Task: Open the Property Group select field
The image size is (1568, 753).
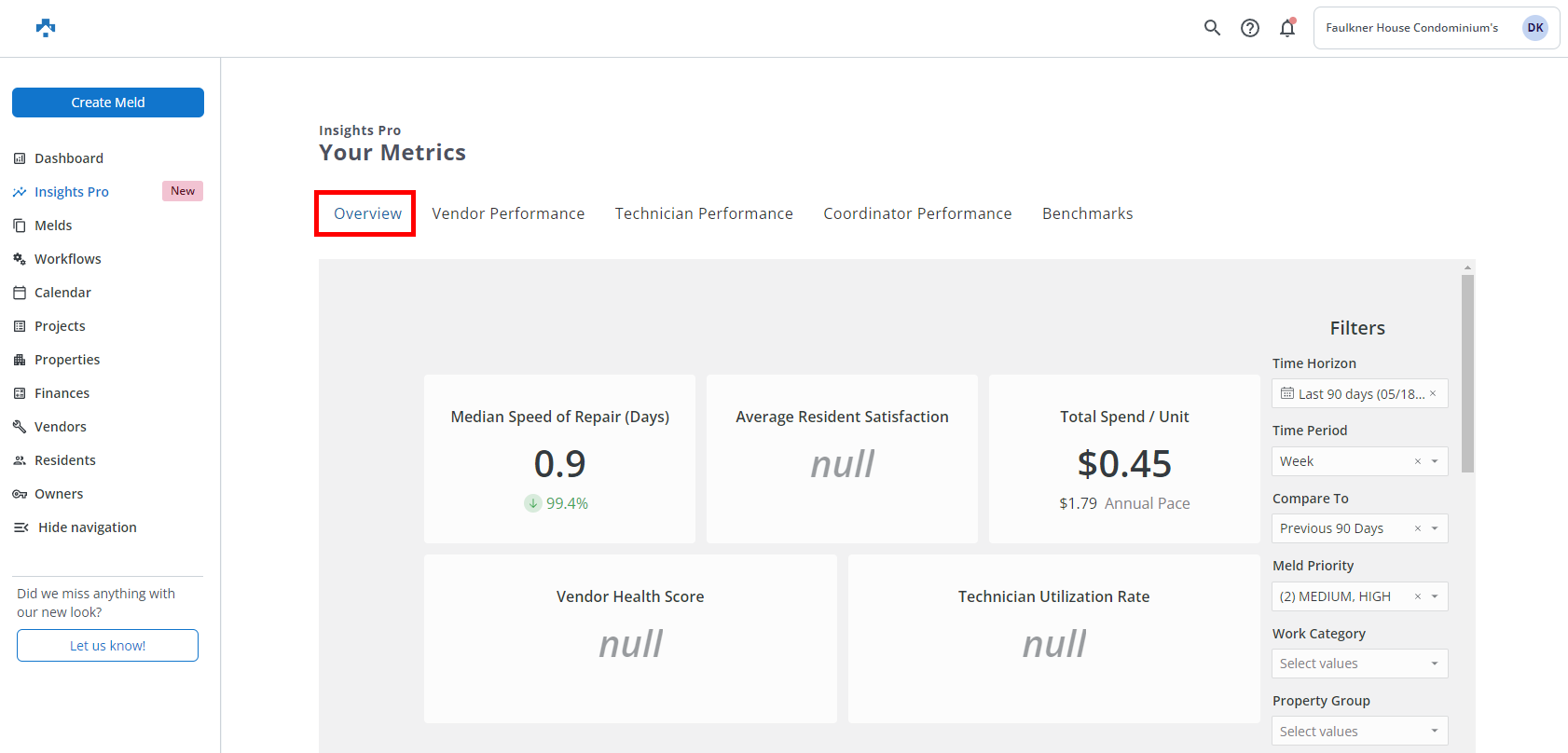Action: click(1359, 732)
